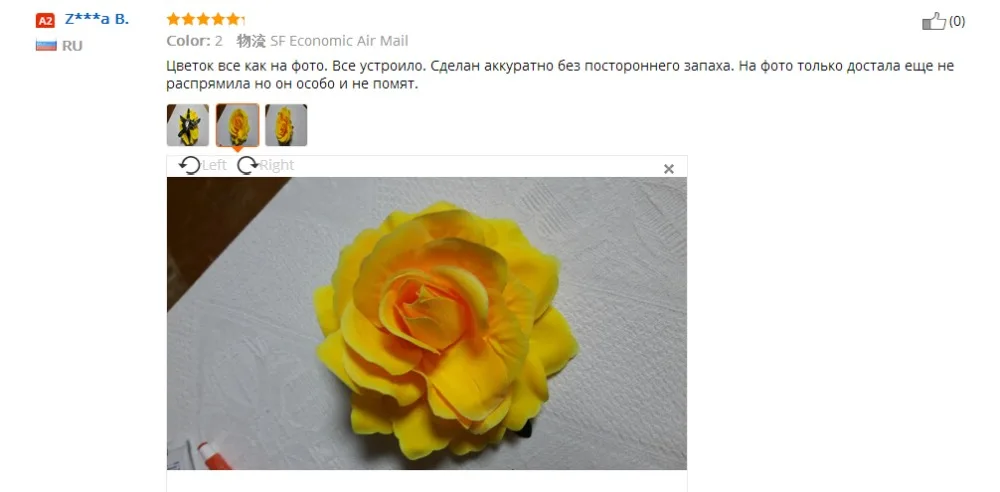This screenshot has width=1000, height=492.
Task: View the third yellow rose thumbnail
Action: click(286, 125)
